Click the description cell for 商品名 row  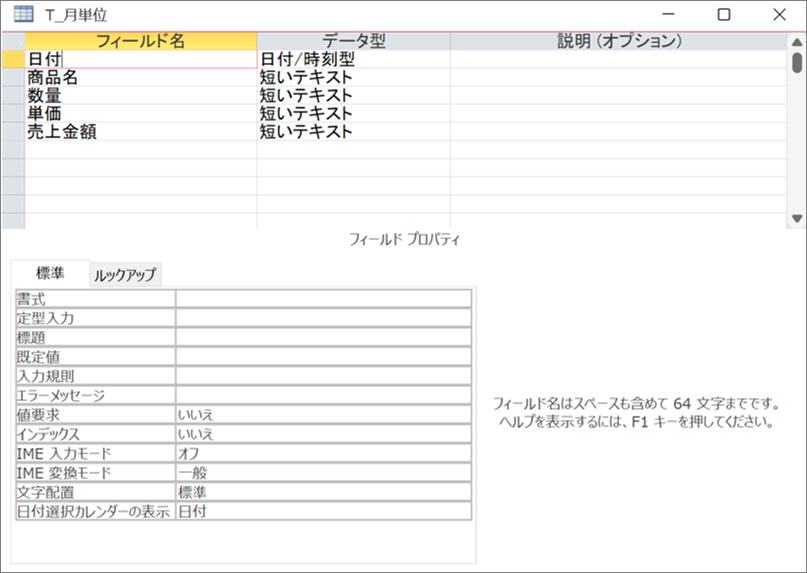point(619,77)
